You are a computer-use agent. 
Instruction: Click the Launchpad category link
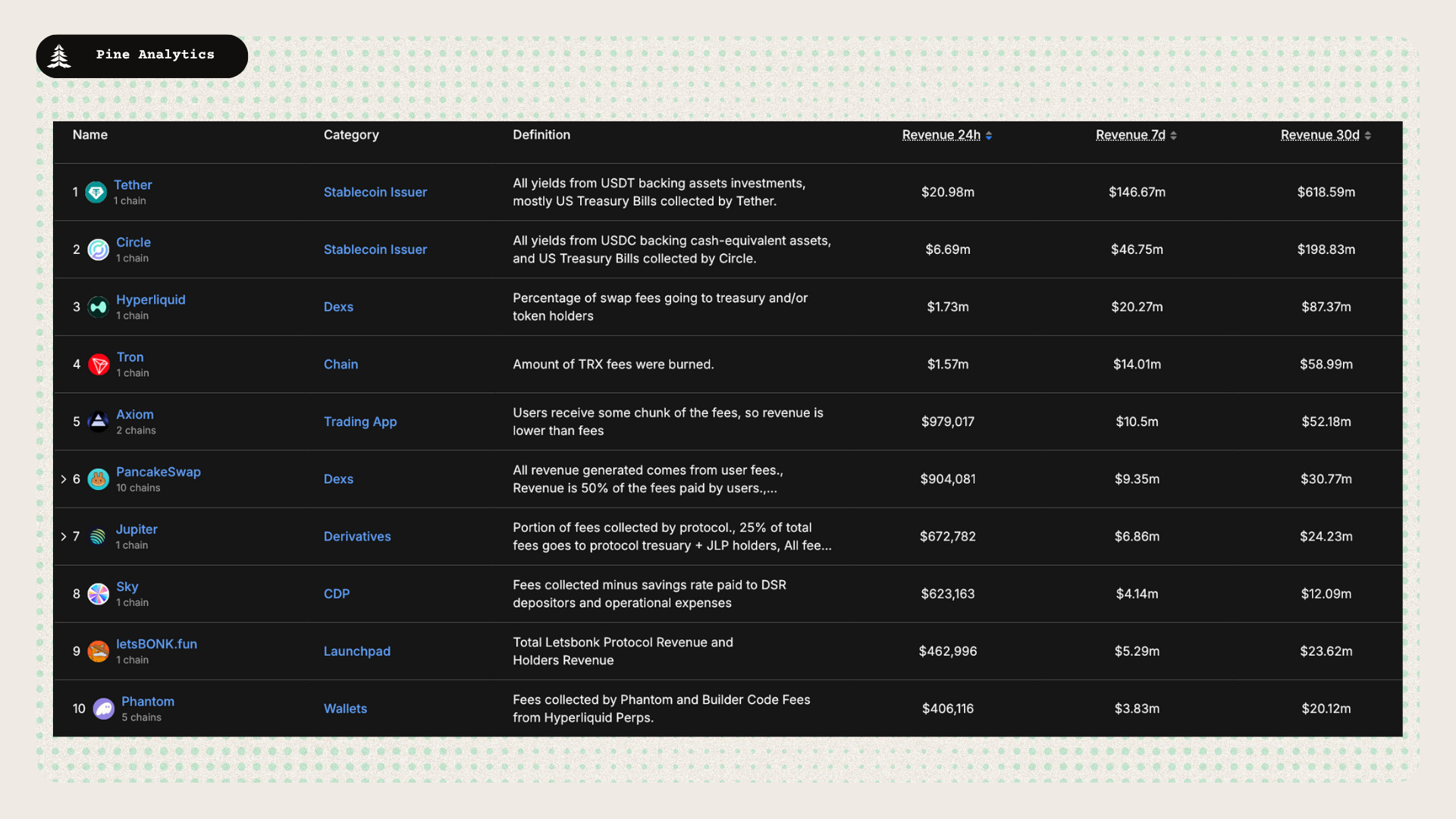pos(357,651)
